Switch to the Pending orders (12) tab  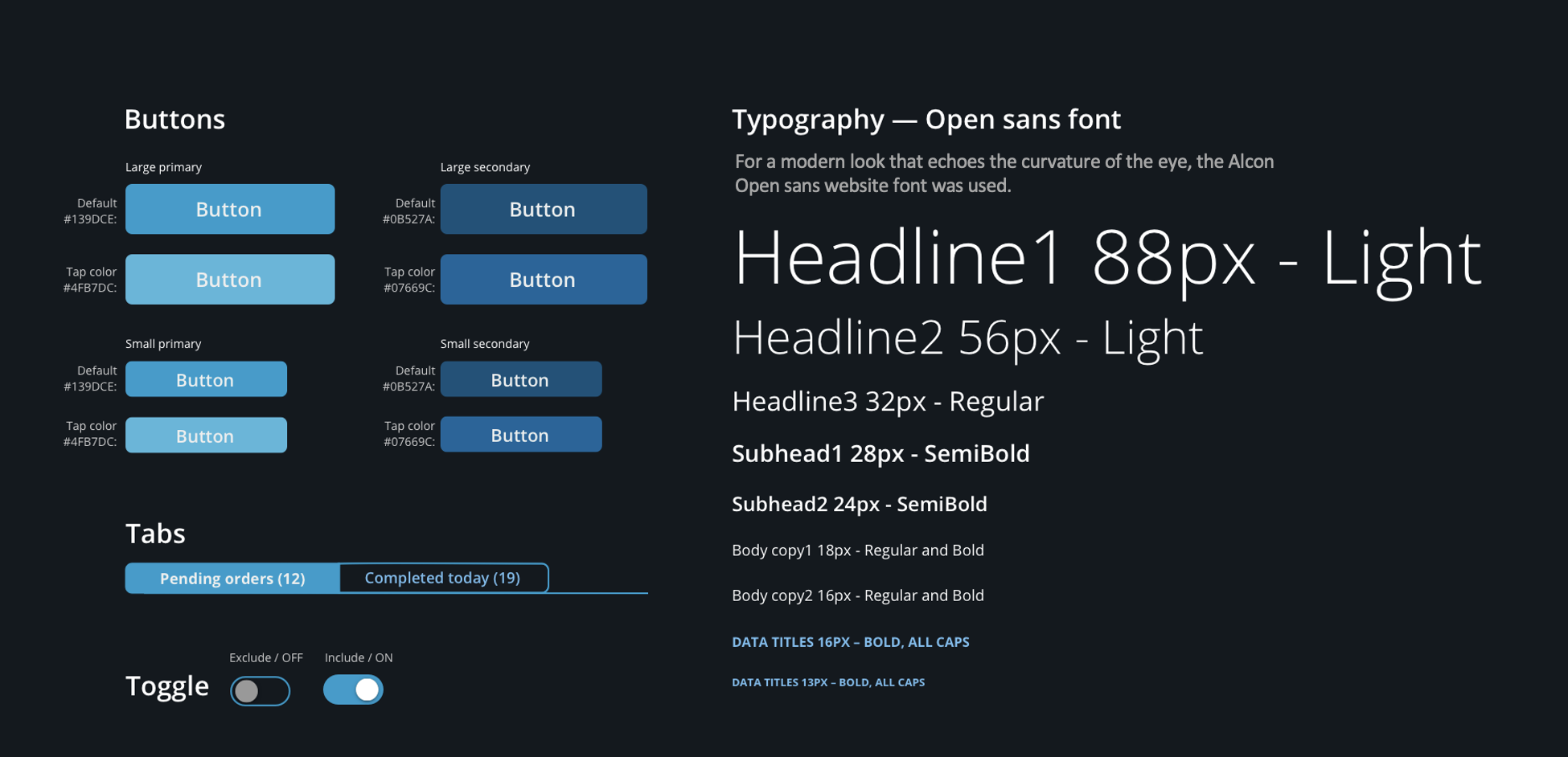tap(232, 578)
